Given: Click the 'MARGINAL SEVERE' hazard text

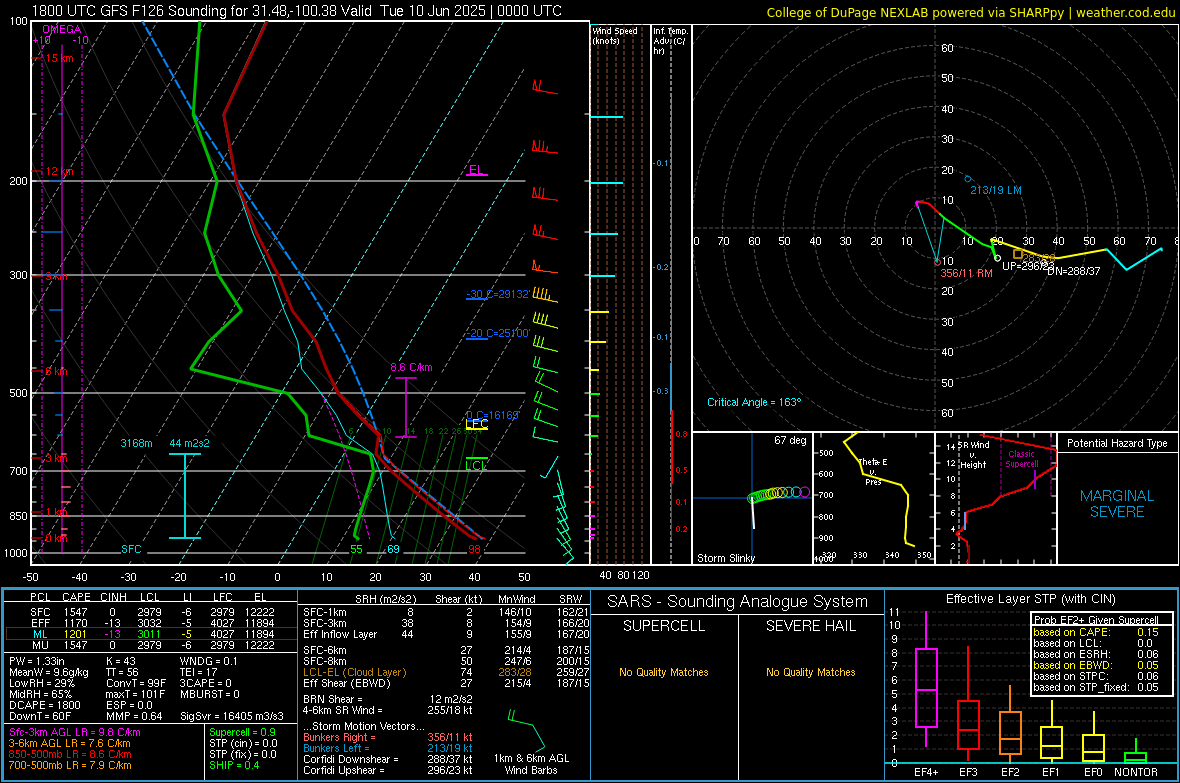Looking at the screenshot, I should click(1117, 504).
